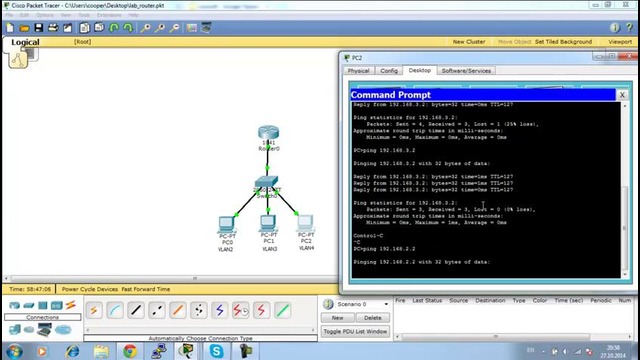This screenshot has height=360, width=640.
Task: Open the Drawing Palette icon
Action: 191,28
